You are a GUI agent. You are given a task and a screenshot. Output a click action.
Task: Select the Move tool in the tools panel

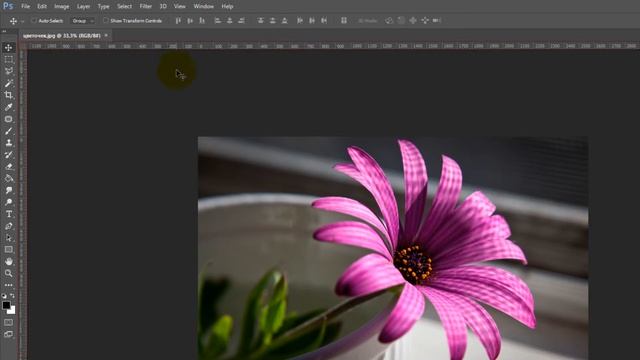pos(8,47)
